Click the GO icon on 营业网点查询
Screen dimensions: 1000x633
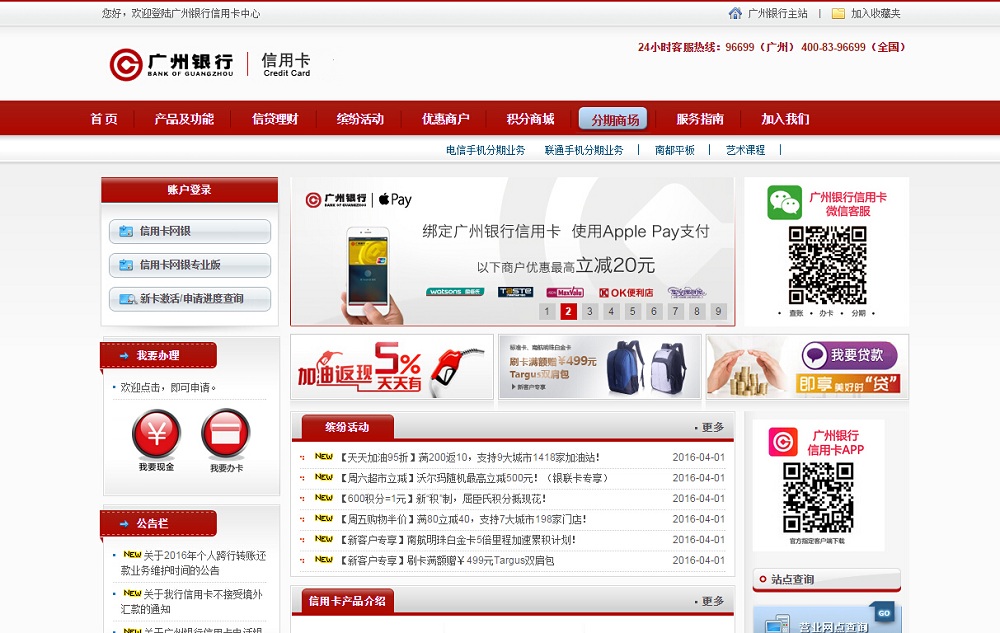[884, 613]
